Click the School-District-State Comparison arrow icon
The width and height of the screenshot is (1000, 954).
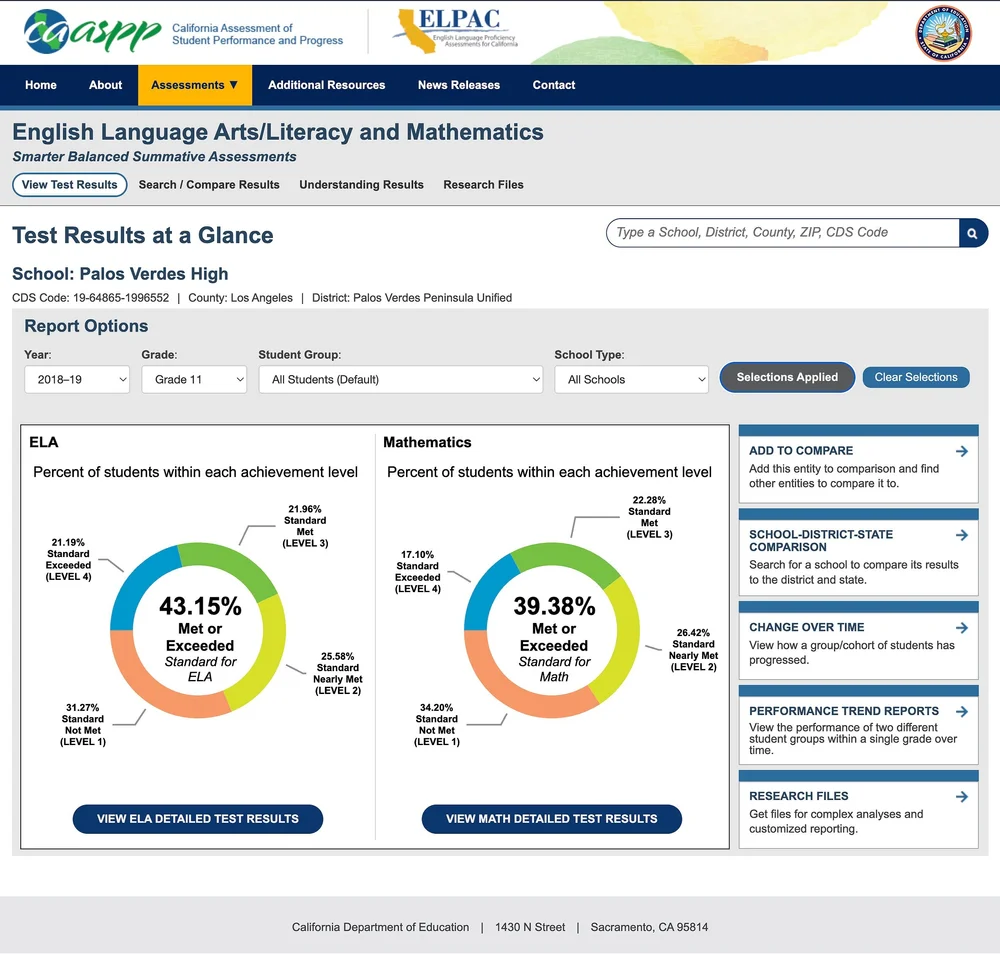point(962,535)
